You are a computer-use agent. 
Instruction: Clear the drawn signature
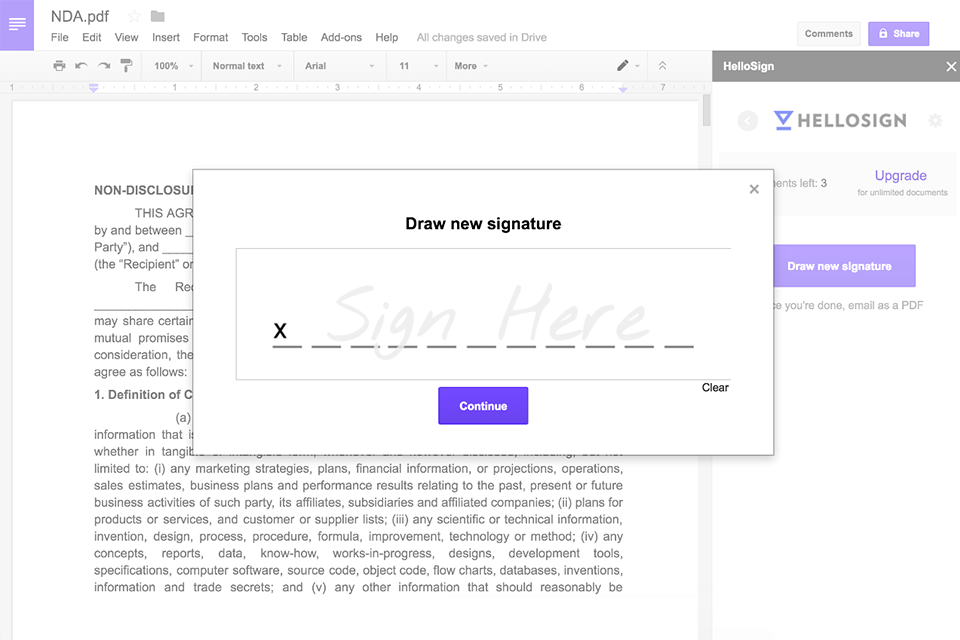click(x=714, y=388)
